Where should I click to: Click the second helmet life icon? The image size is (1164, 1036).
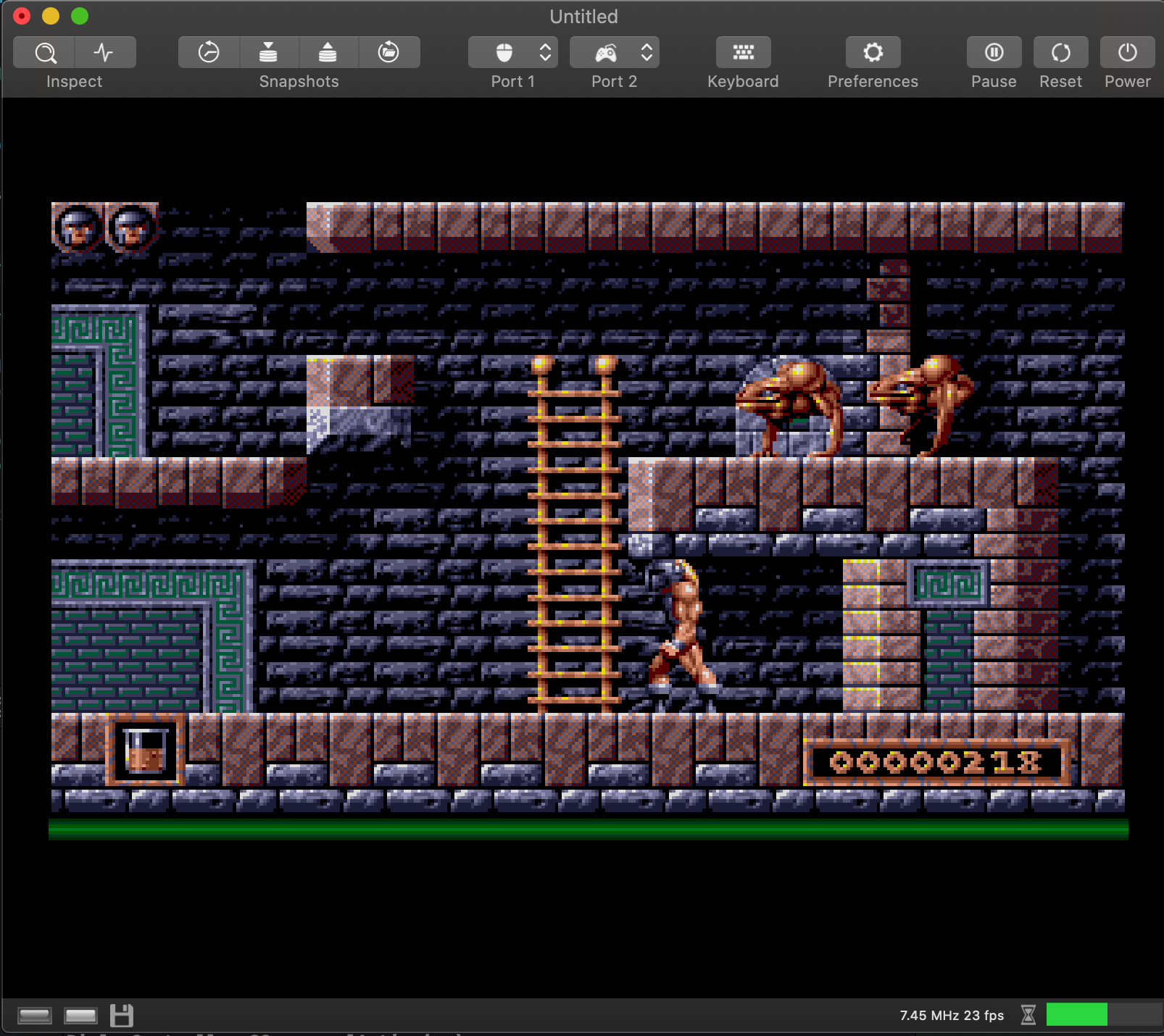pyautogui.click(x=131, y=228)
